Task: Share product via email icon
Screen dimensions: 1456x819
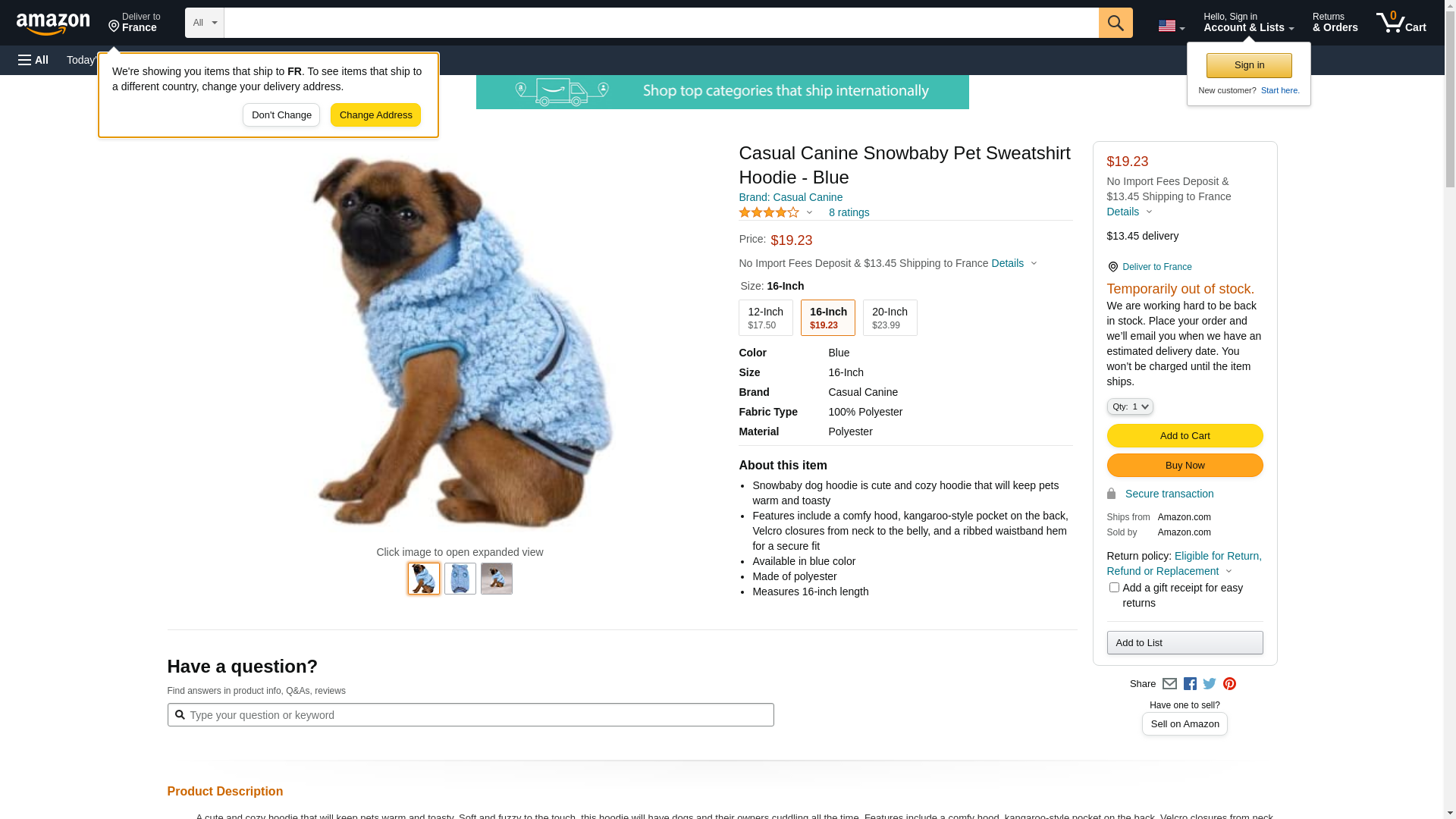Action: pyautogui.click(x=1169, y=684)
